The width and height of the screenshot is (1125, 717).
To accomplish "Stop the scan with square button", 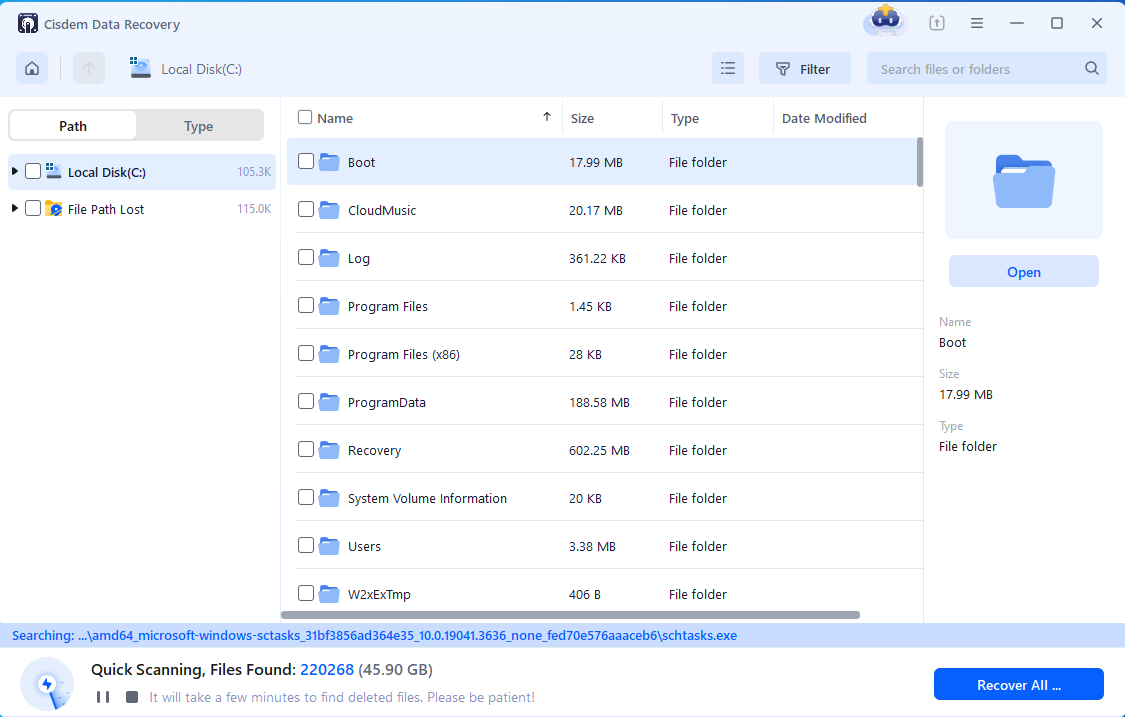I will [132, 697].
